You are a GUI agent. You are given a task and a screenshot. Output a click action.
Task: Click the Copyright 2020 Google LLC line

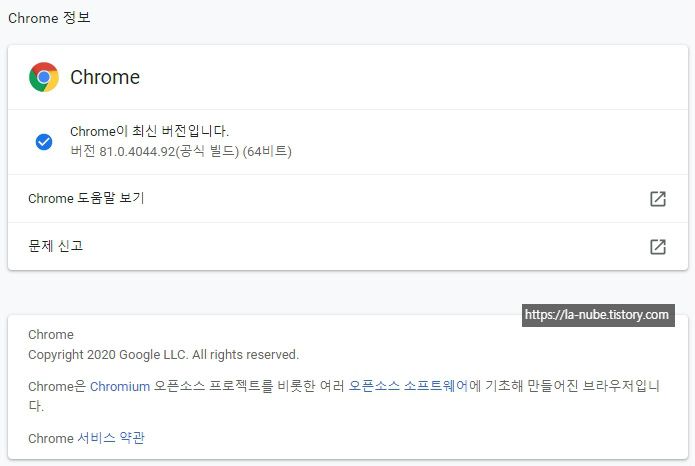pos(164,355)
